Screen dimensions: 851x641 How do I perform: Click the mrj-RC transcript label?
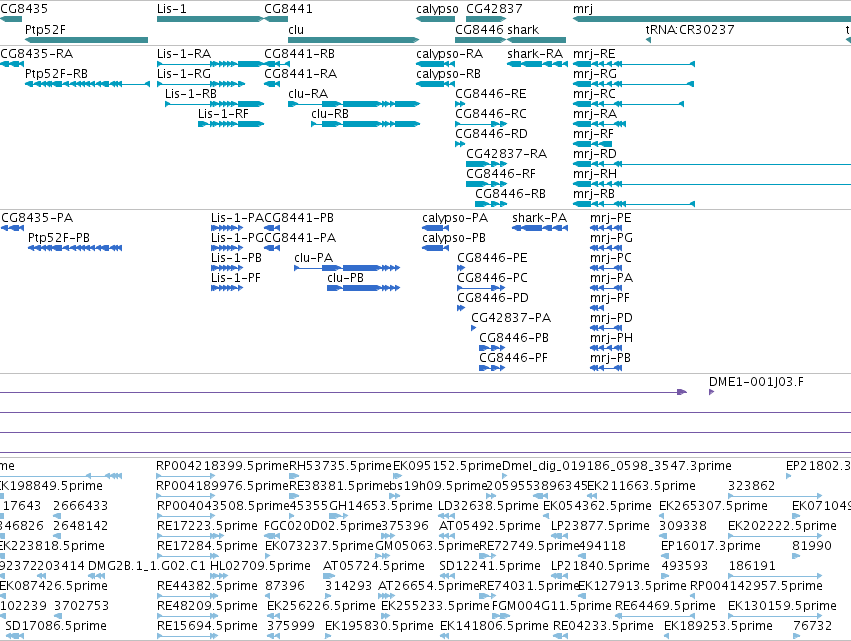pos(594,94)
